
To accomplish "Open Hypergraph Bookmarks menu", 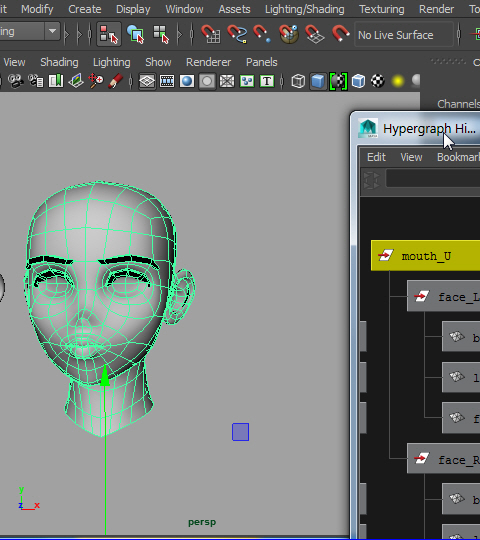I will pyautogui.click(x=458, y=157).
